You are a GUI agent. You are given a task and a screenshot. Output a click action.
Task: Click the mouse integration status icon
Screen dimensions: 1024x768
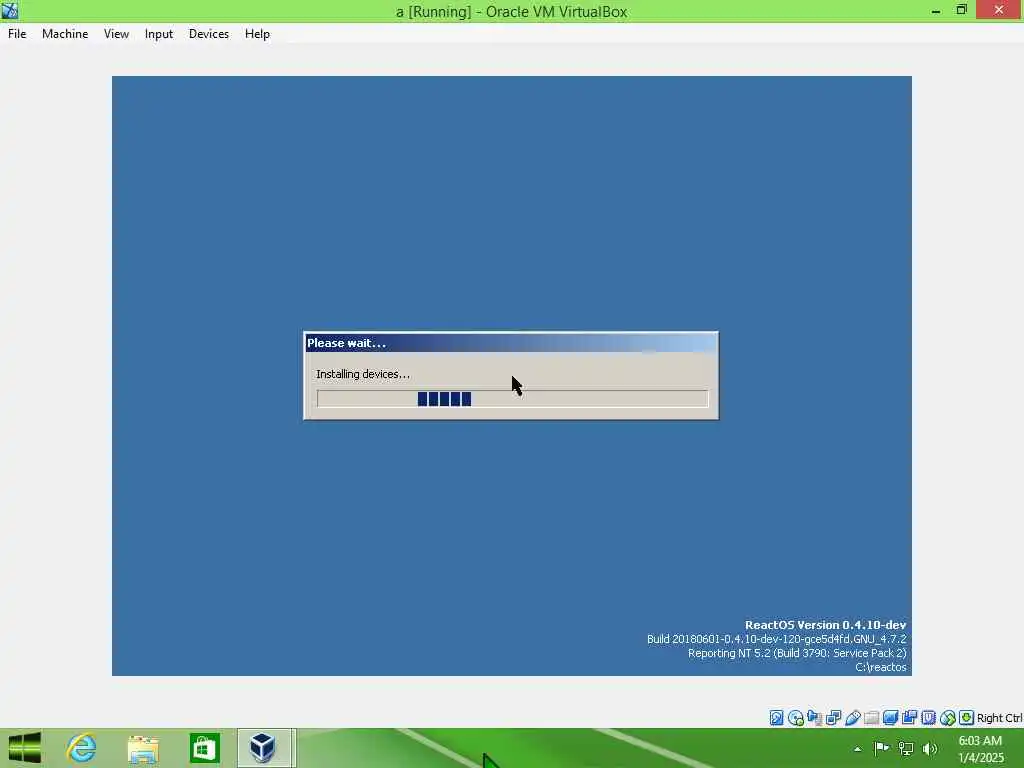948,718
